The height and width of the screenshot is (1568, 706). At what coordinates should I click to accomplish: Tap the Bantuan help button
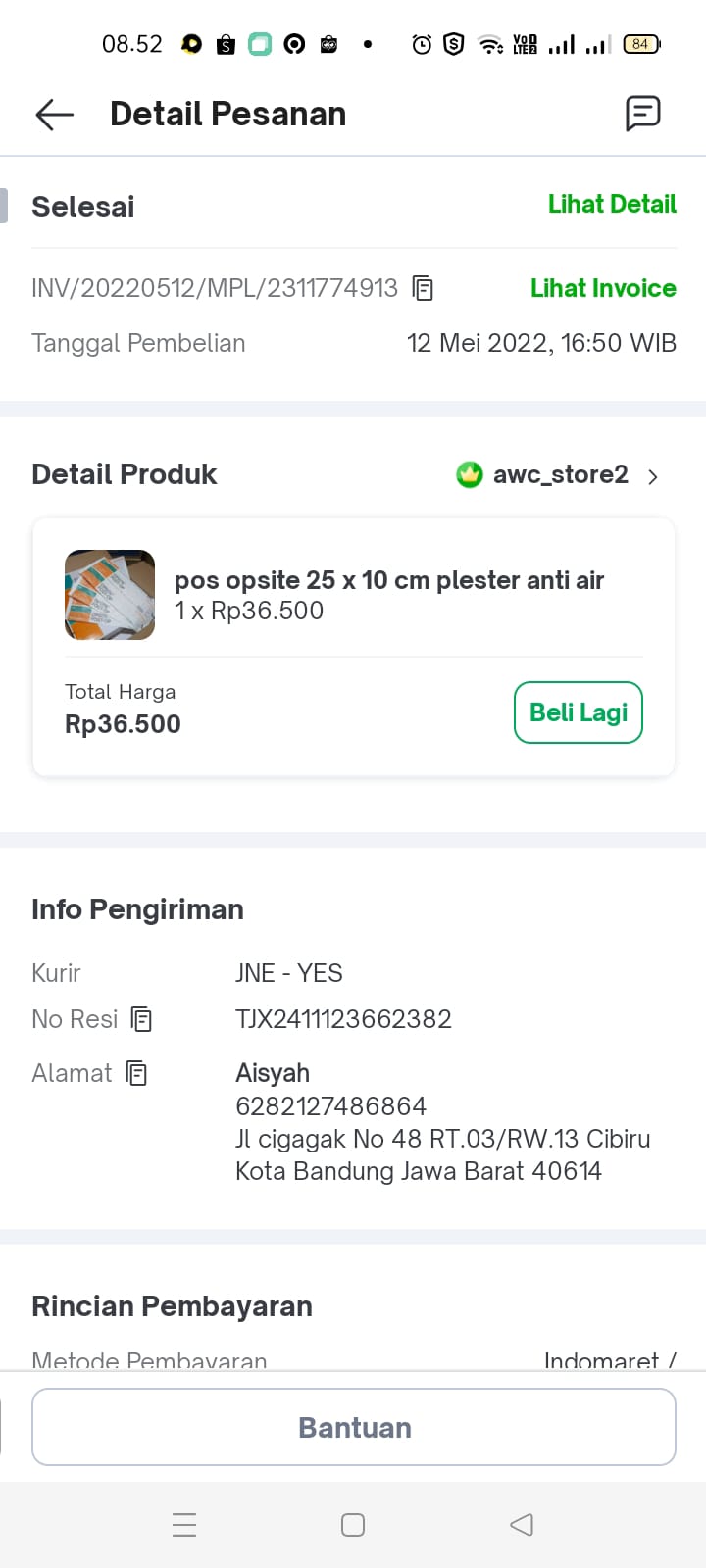(354, 1427)
